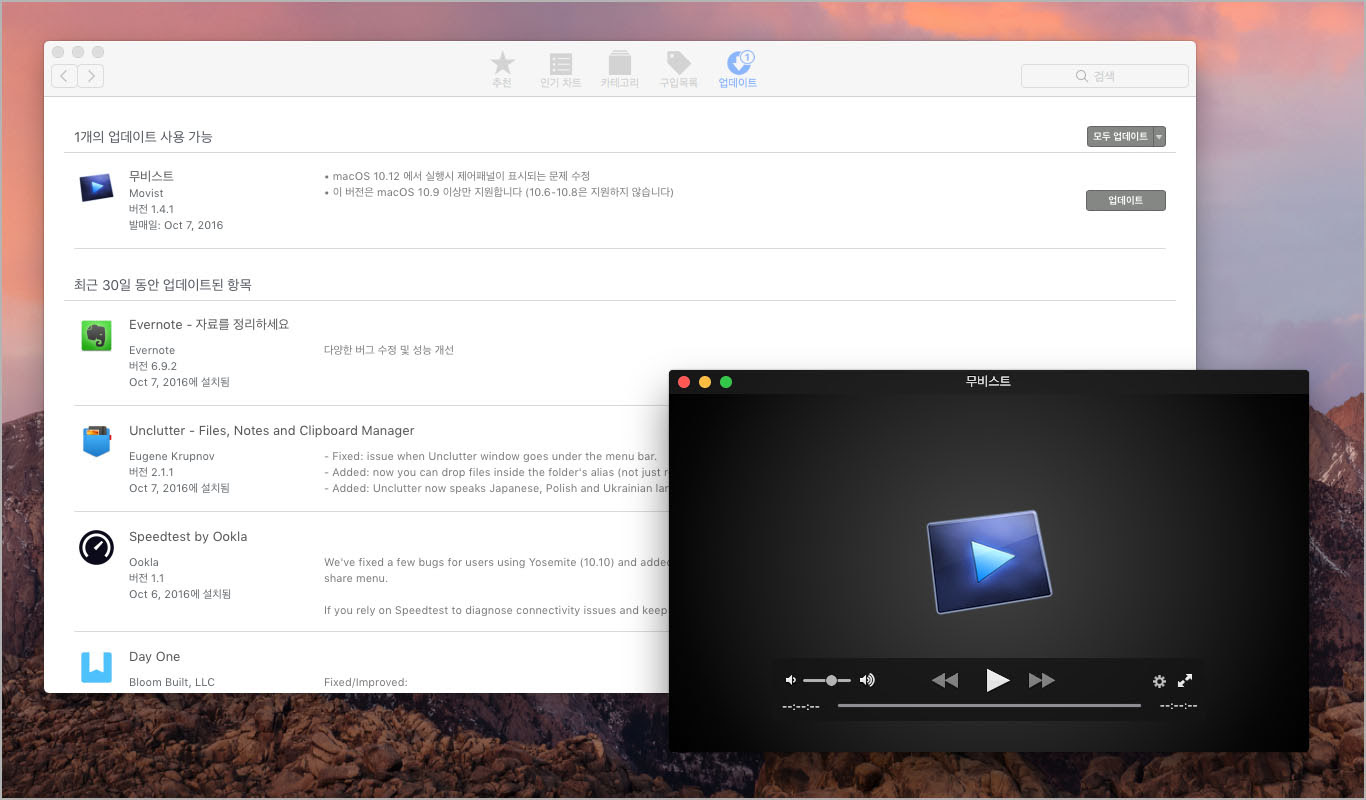Click 'Bloom Built, LLC' developer name
The height and width of the screenshot is (800, 1366).
(x=172, y=682)
